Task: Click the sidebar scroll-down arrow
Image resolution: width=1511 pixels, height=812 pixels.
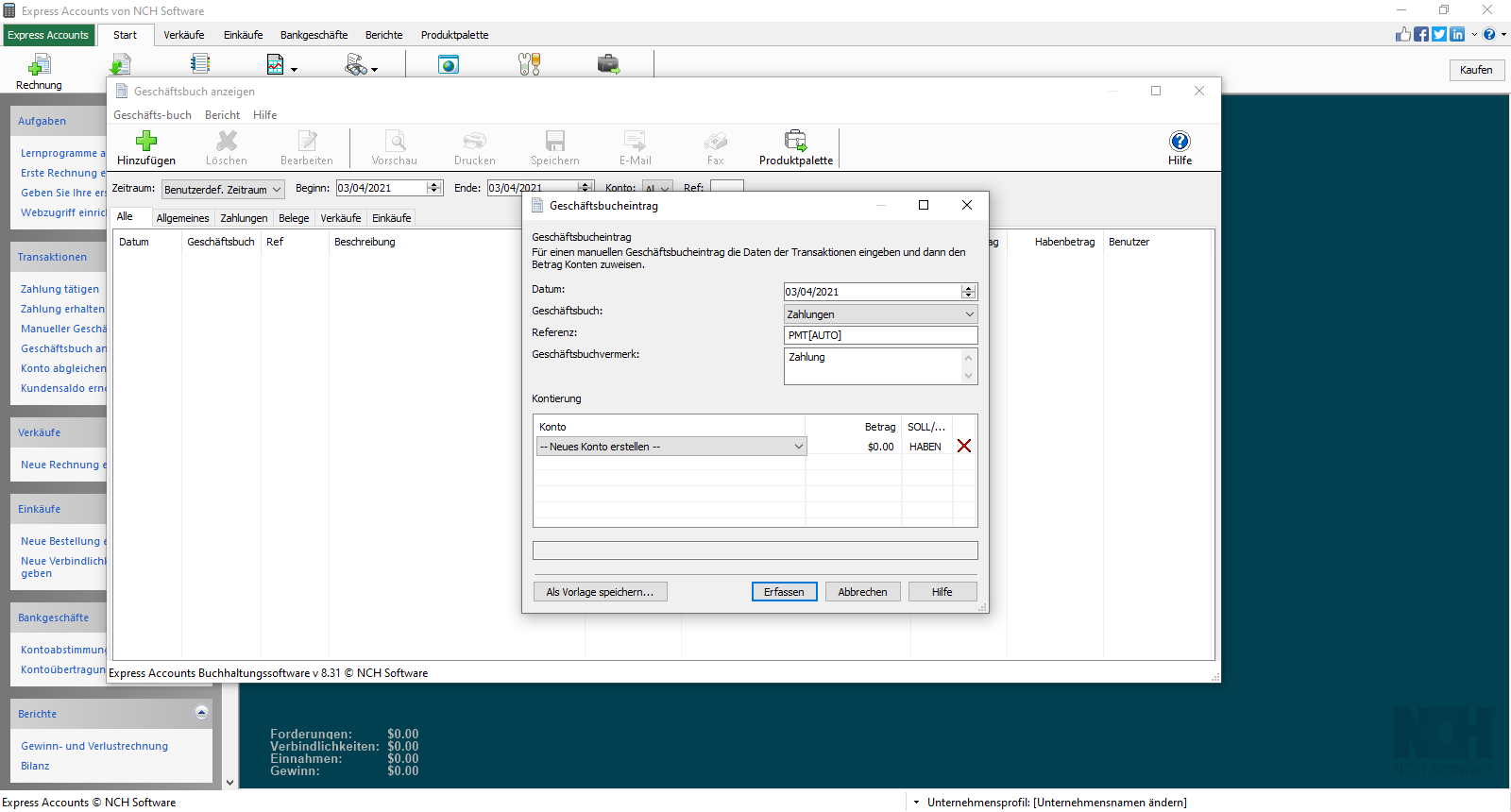Action: tap(229, 783)
